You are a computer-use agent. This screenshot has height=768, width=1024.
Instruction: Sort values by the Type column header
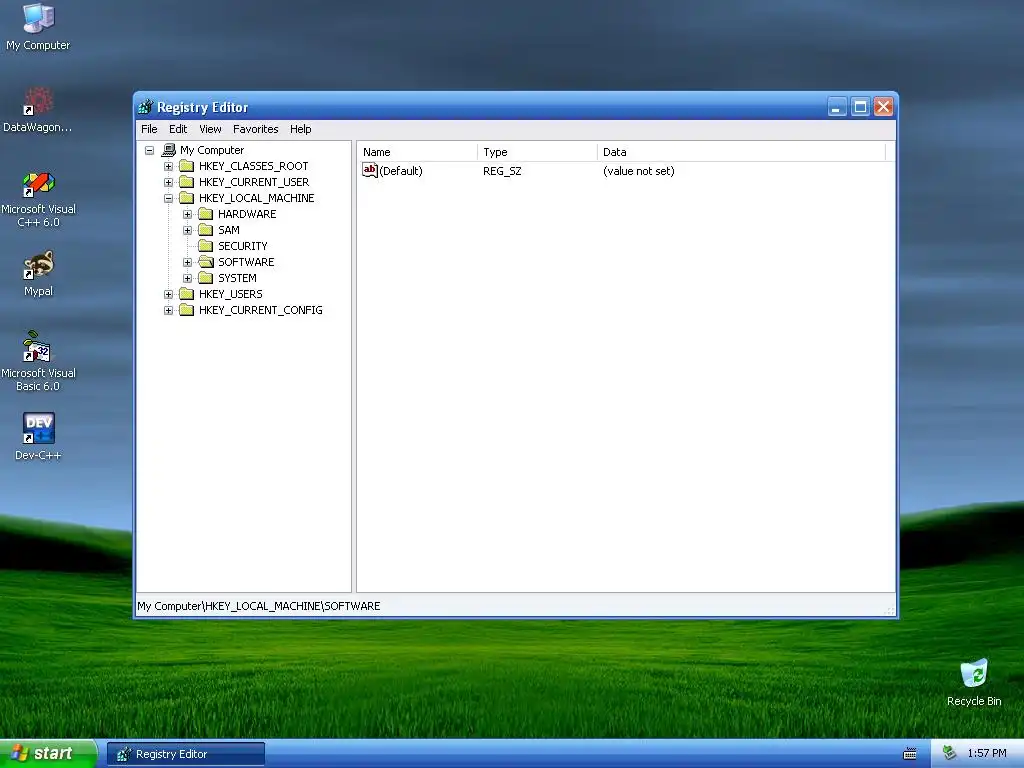pyautogui.click(x=537, y=152)
